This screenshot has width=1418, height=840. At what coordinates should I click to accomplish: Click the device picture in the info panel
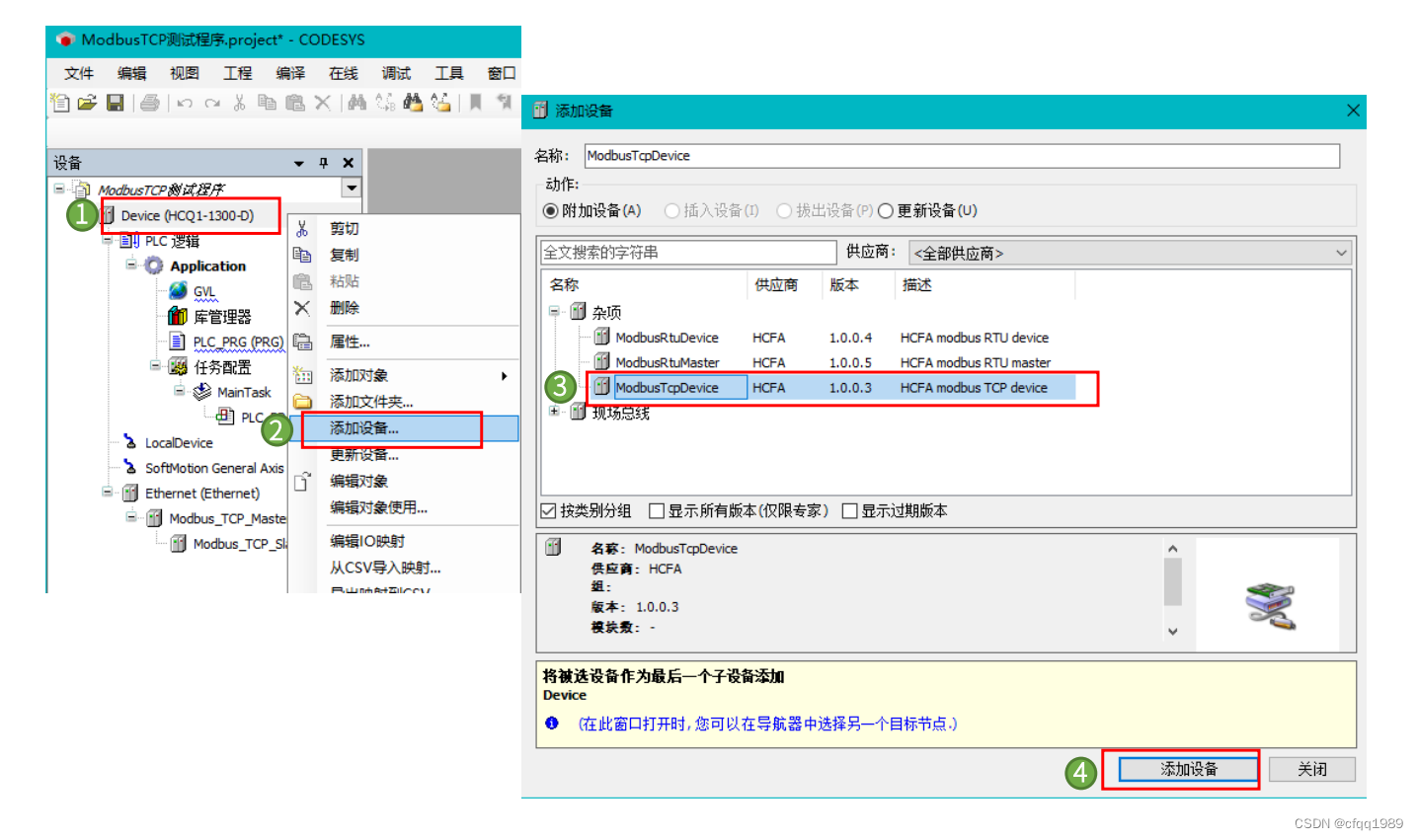click(x=1270, y=606)
